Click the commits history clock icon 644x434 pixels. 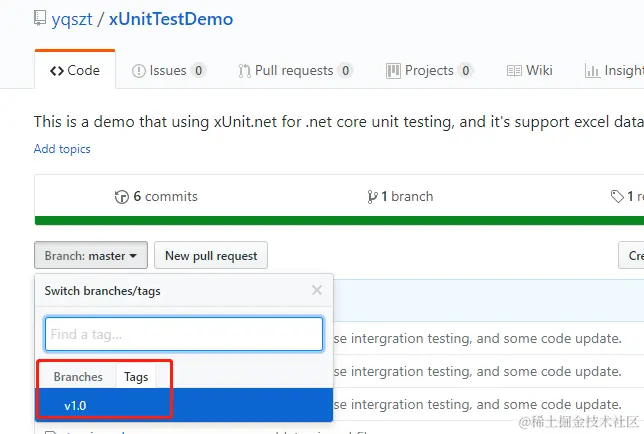pyautogui.click(x=122, y=197)
